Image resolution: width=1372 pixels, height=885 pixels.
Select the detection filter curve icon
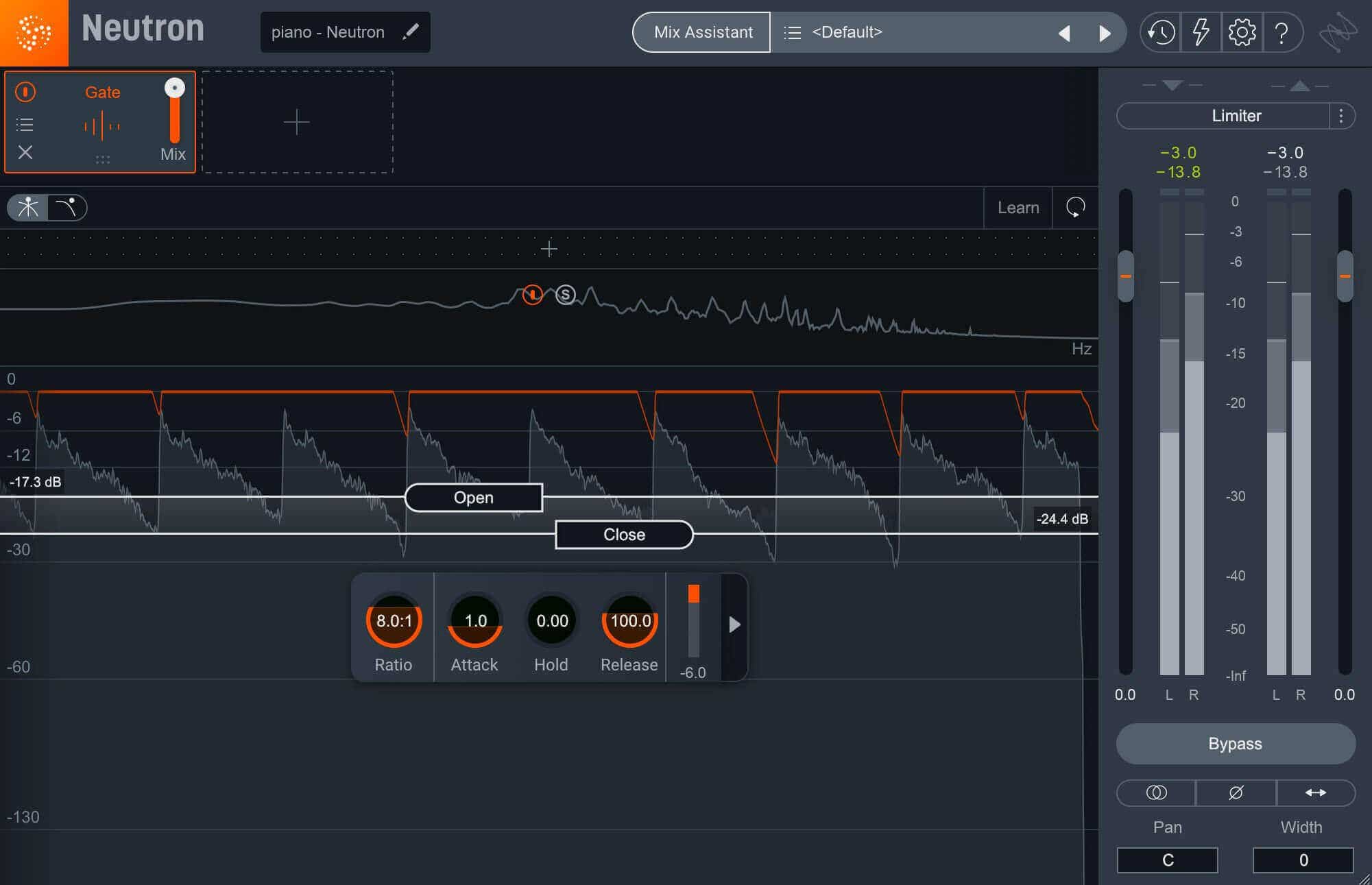tap(67, 207)
